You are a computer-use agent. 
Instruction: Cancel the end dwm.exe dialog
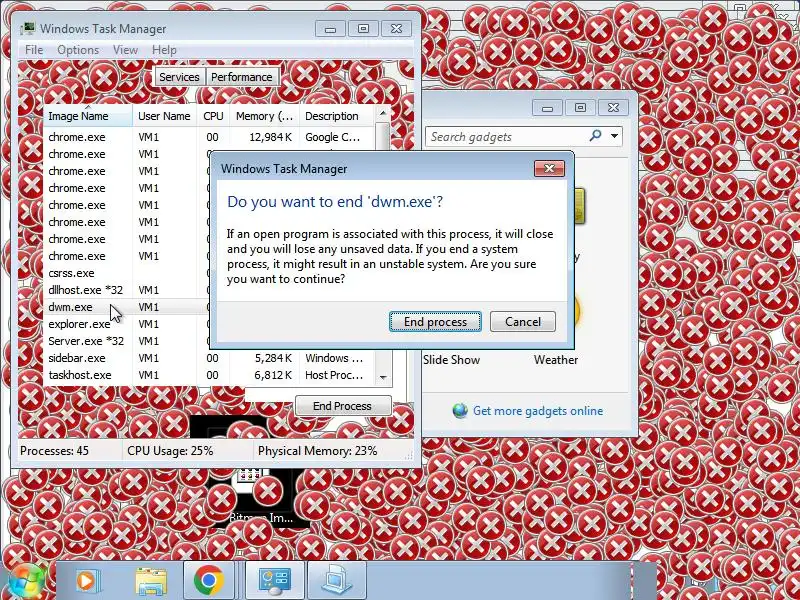pos(522,321)
